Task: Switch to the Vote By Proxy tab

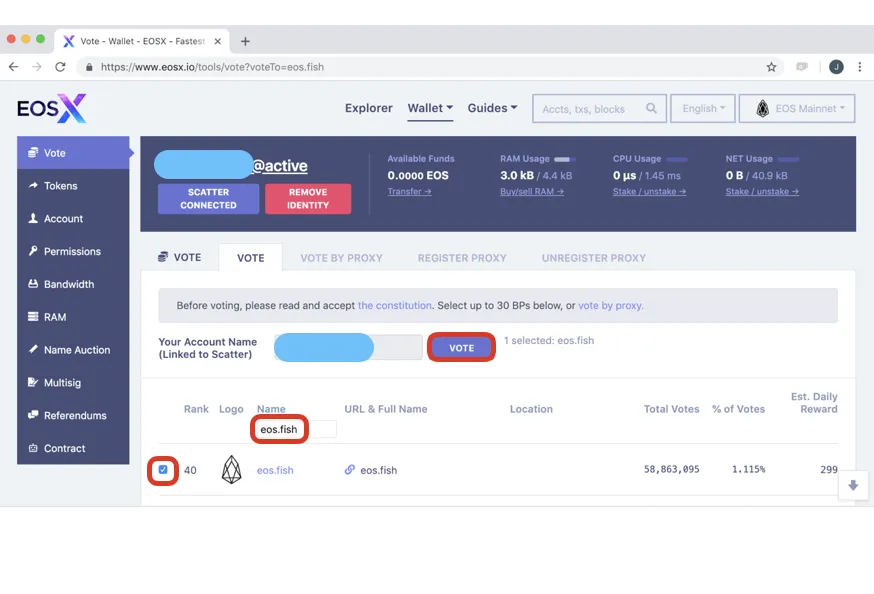Action: point(342,258)
